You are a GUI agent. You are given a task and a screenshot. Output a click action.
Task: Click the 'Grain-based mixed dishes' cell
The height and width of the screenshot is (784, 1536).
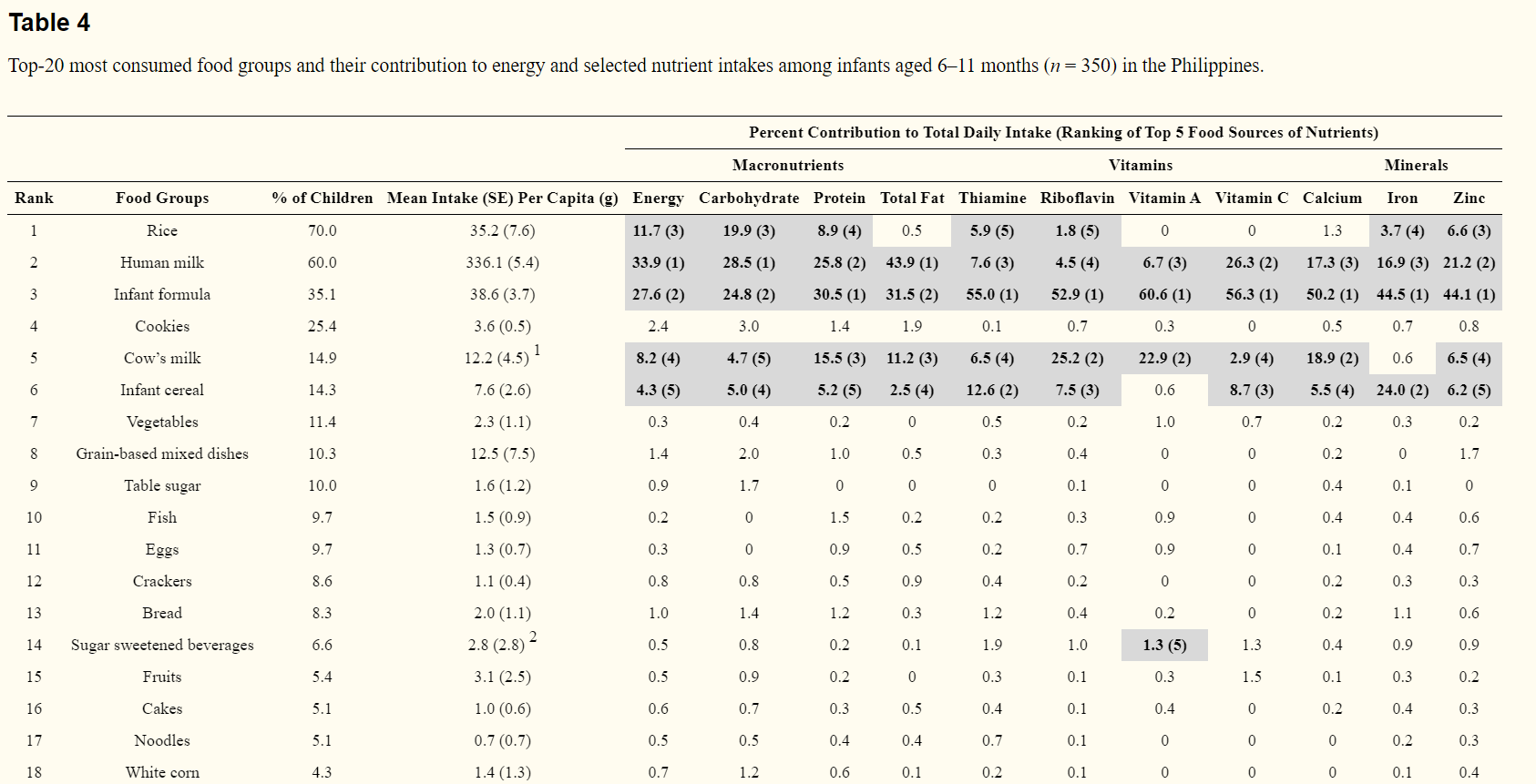coord(162,454)
